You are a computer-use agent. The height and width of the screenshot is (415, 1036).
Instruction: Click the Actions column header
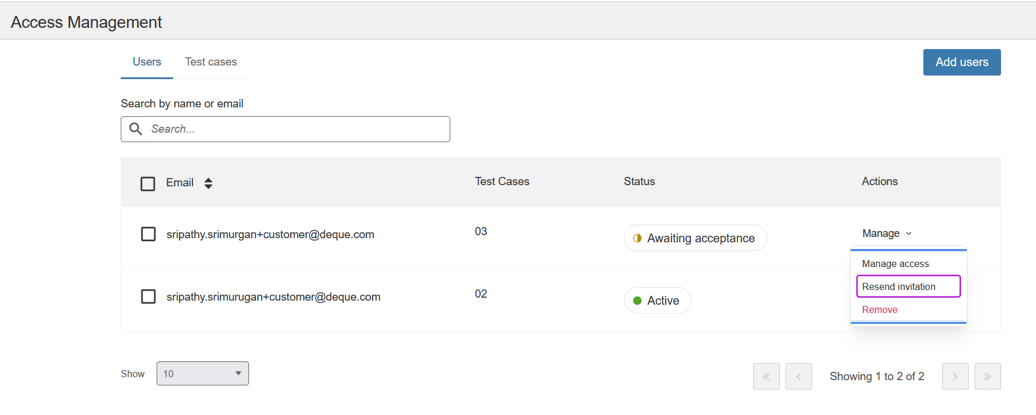point(879,181)
